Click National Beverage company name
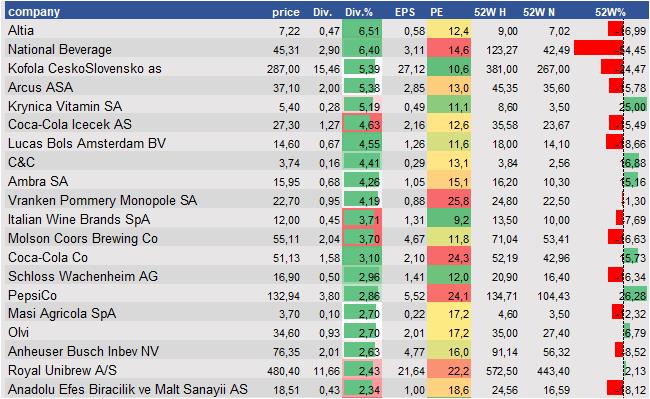 60,49
